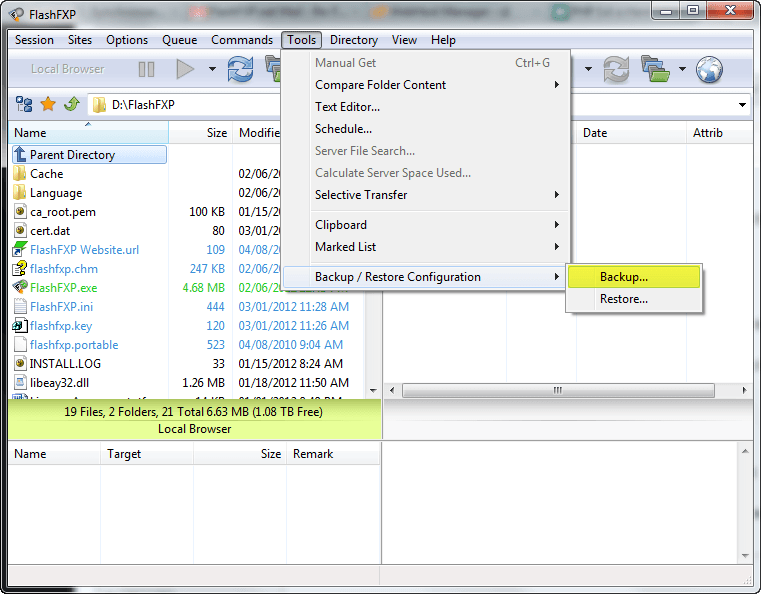Click Backup... in the submenu
The height and width of the screenshot is (594, 761).
[x=634, y=277]
